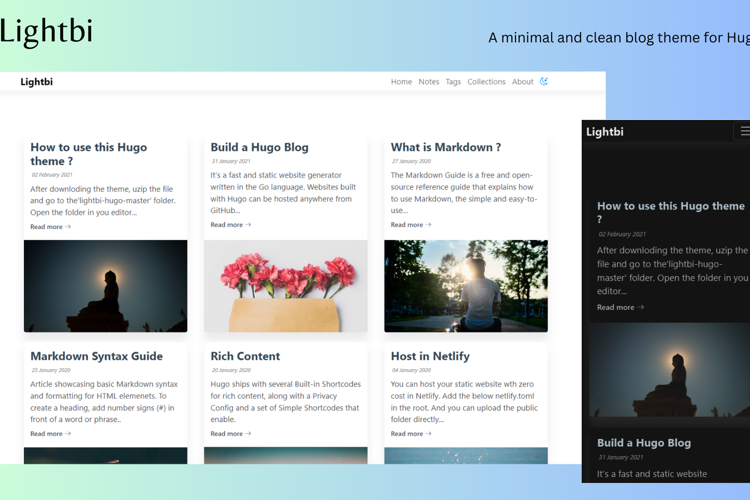Open the Tags nav link
750x500 pixels.
pyautogui.click(x=453, y=82)
